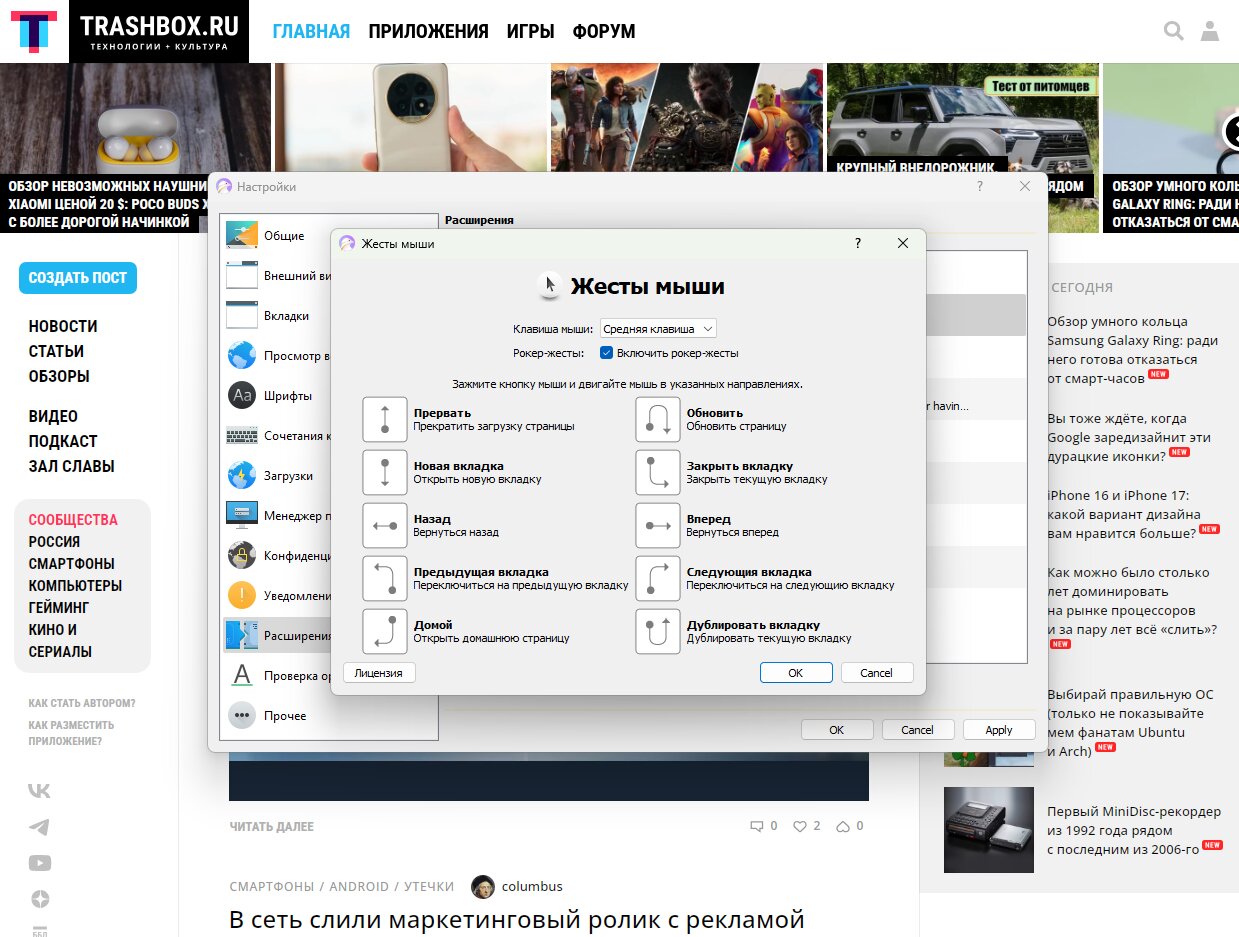This screenshot has height=937, width=1239.
Task: Expand the Клавиша мыши dropdown
Action: 658,329
